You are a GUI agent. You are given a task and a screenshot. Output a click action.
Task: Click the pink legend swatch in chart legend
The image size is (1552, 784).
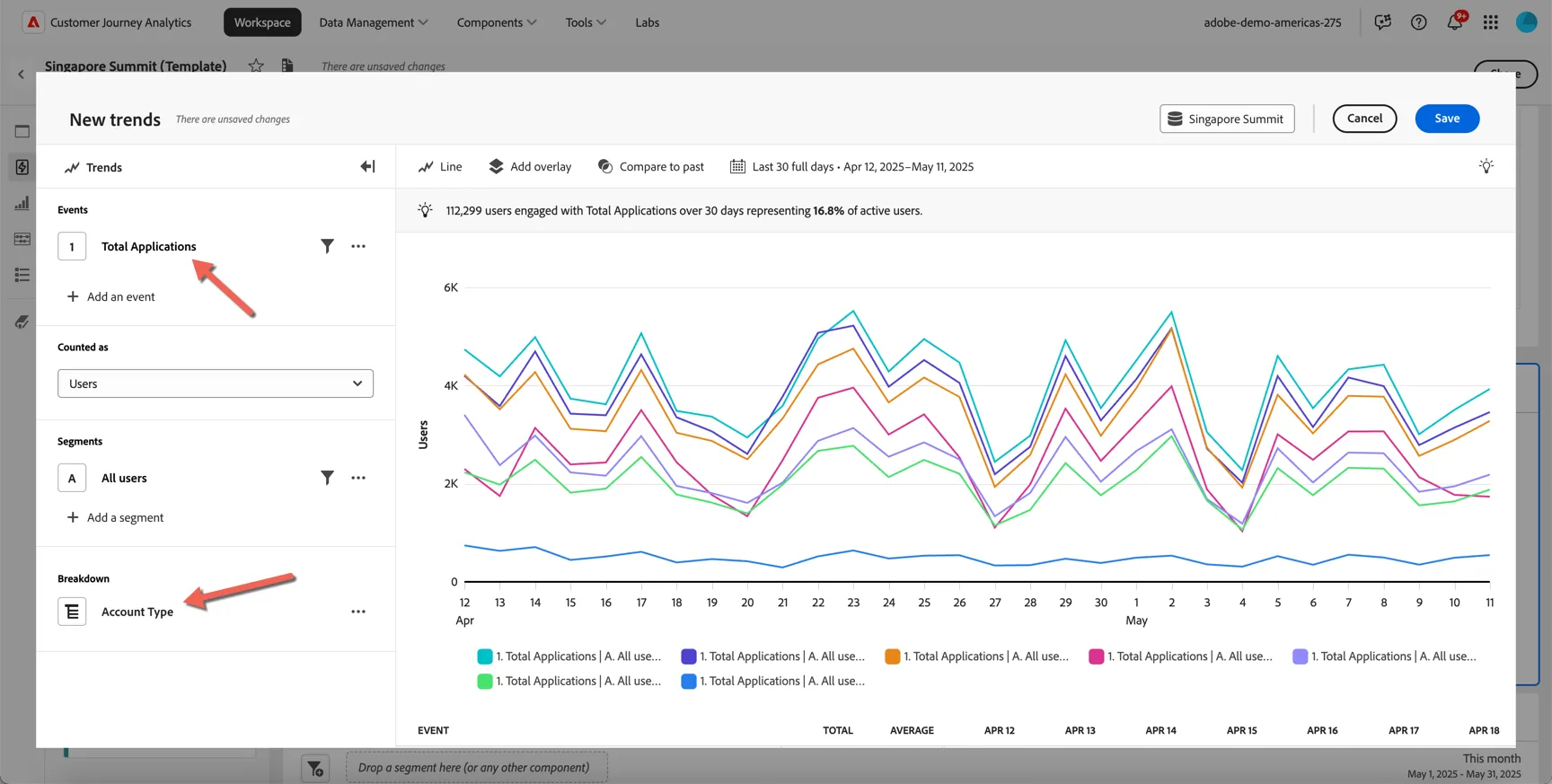pos(1096,656)
